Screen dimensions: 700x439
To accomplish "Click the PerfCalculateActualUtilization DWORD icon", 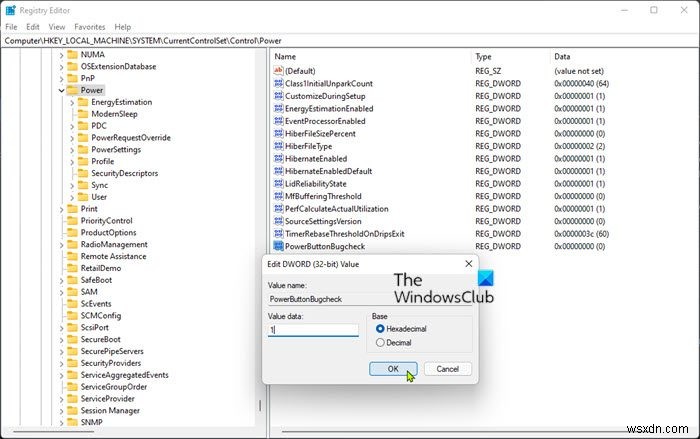I will (x=278, y=208).
